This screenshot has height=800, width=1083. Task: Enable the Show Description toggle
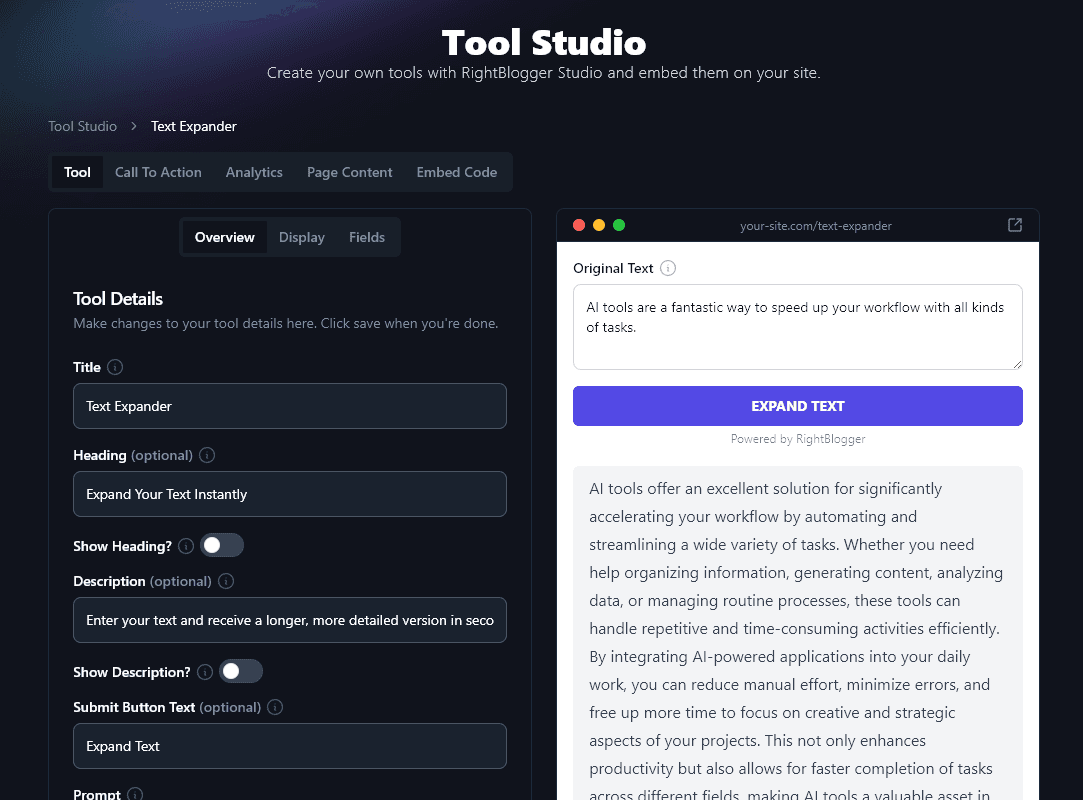point(241,672)
